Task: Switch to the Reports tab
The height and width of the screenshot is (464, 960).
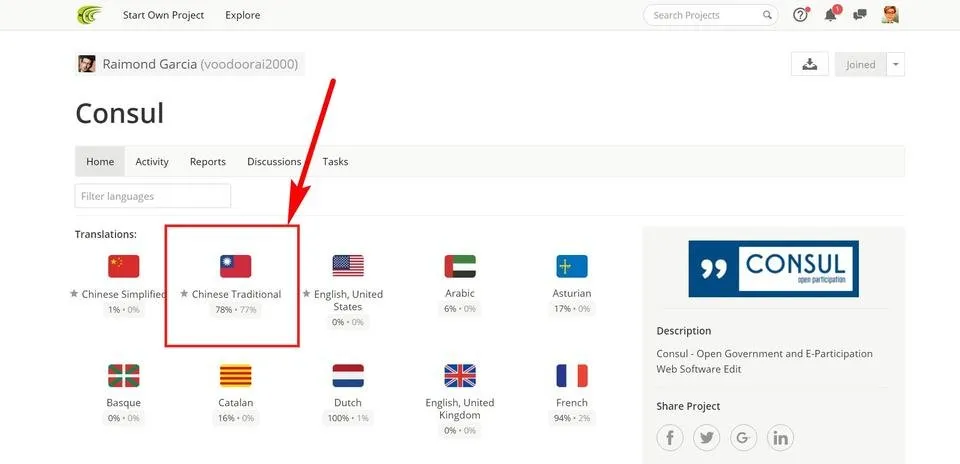Action: [208, 162]
